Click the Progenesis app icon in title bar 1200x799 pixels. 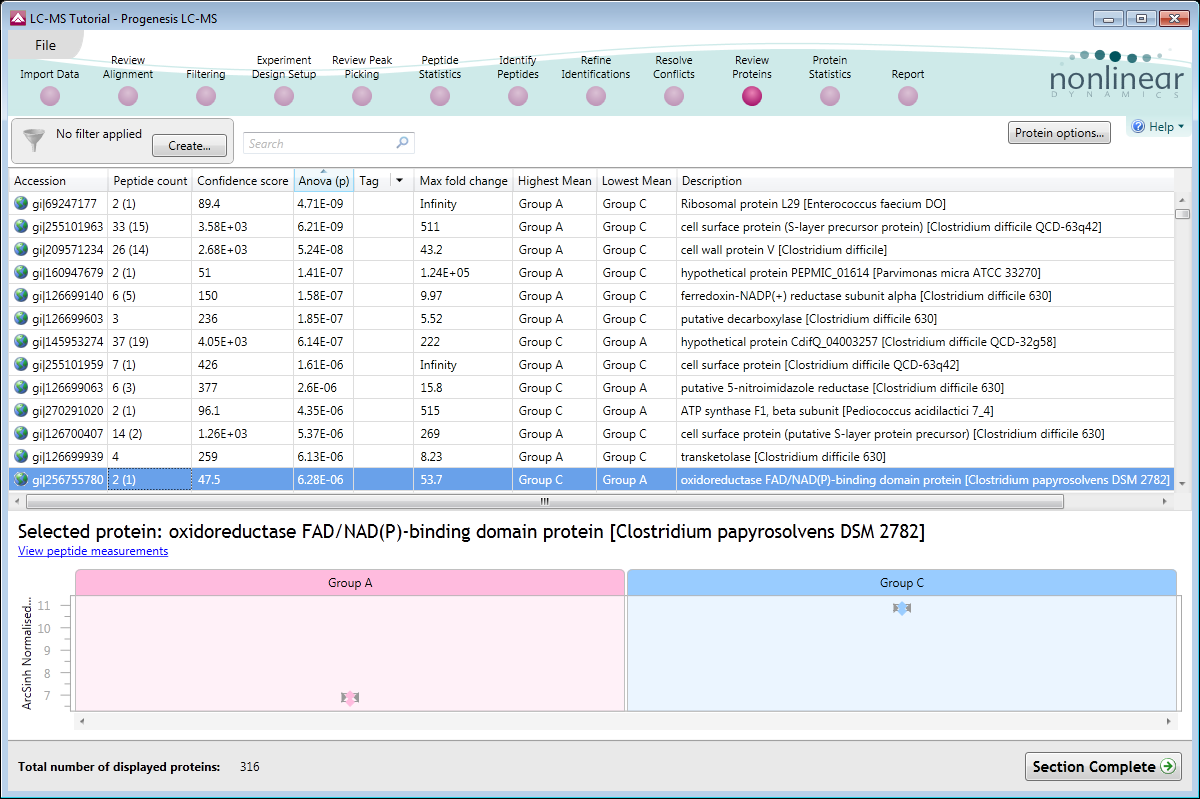(17, 18)
